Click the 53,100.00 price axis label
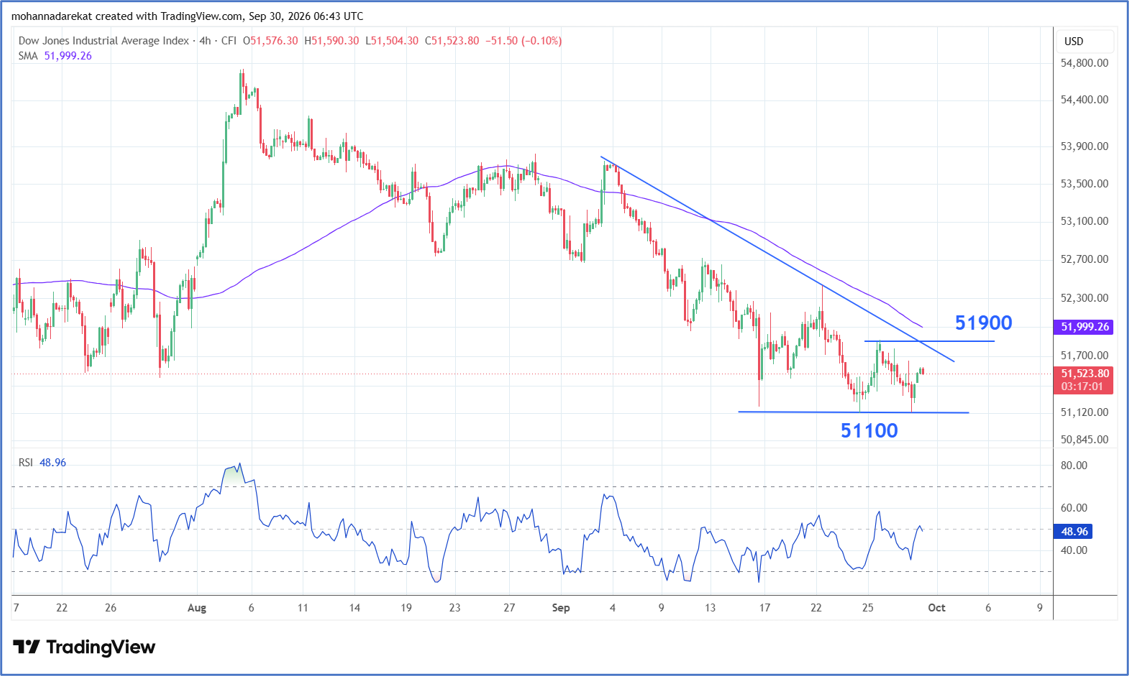 pyautogui.click(x=1084, y=221)
